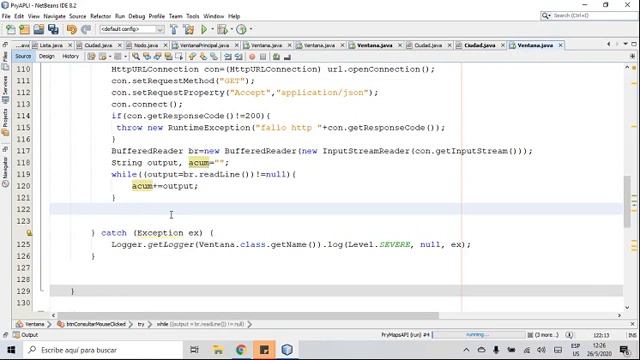Open the Navigate menu
The image size is (640, 360).
tap(54, 16)
